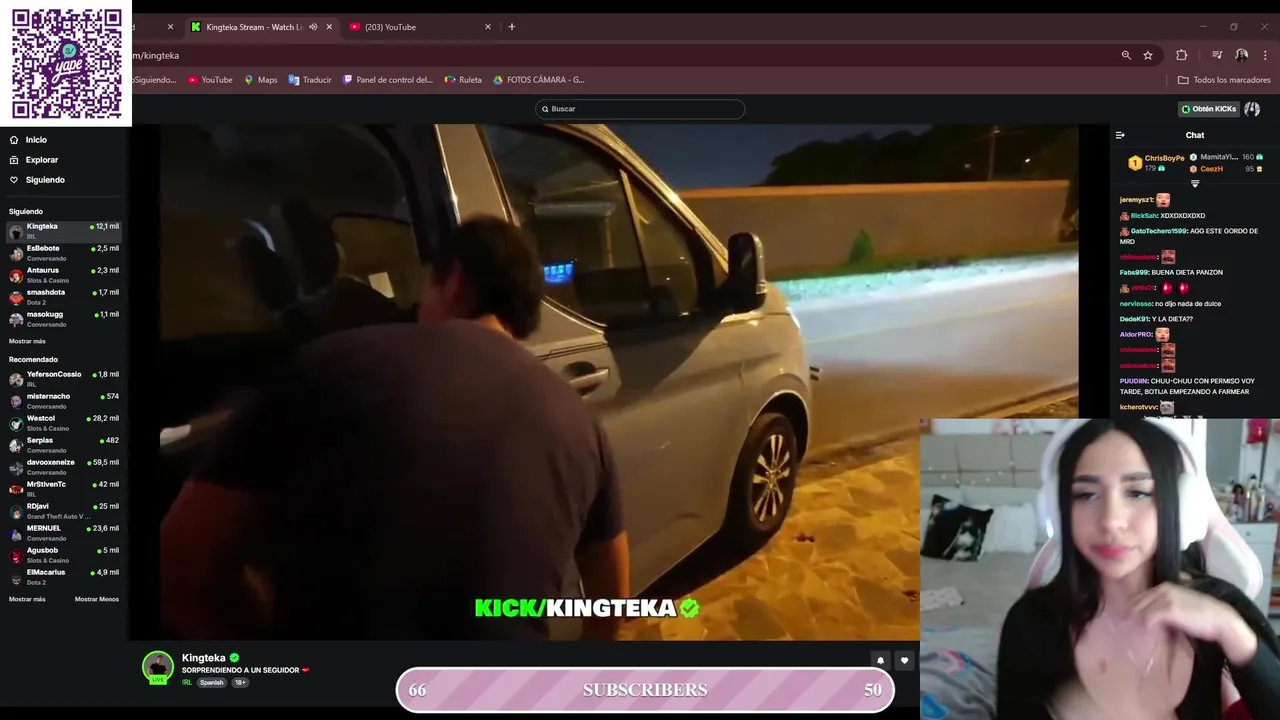Mute the Kingteka Stream tab audio icon
This screenshot has width=1280, height=720.
point(313,27)
